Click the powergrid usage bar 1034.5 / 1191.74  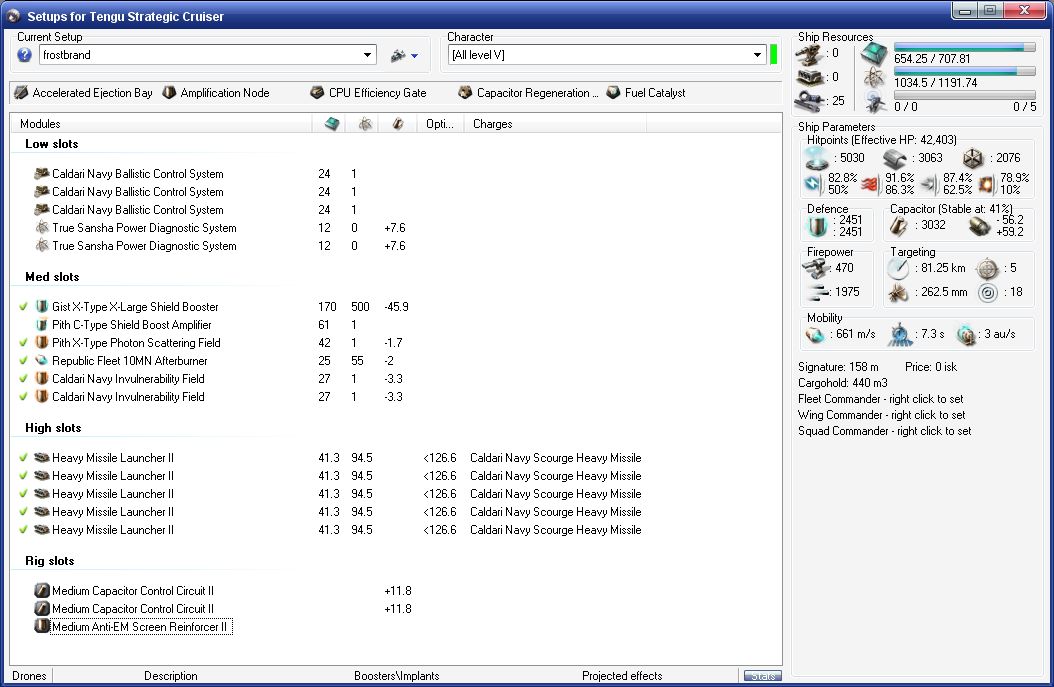tap(965, 71)
